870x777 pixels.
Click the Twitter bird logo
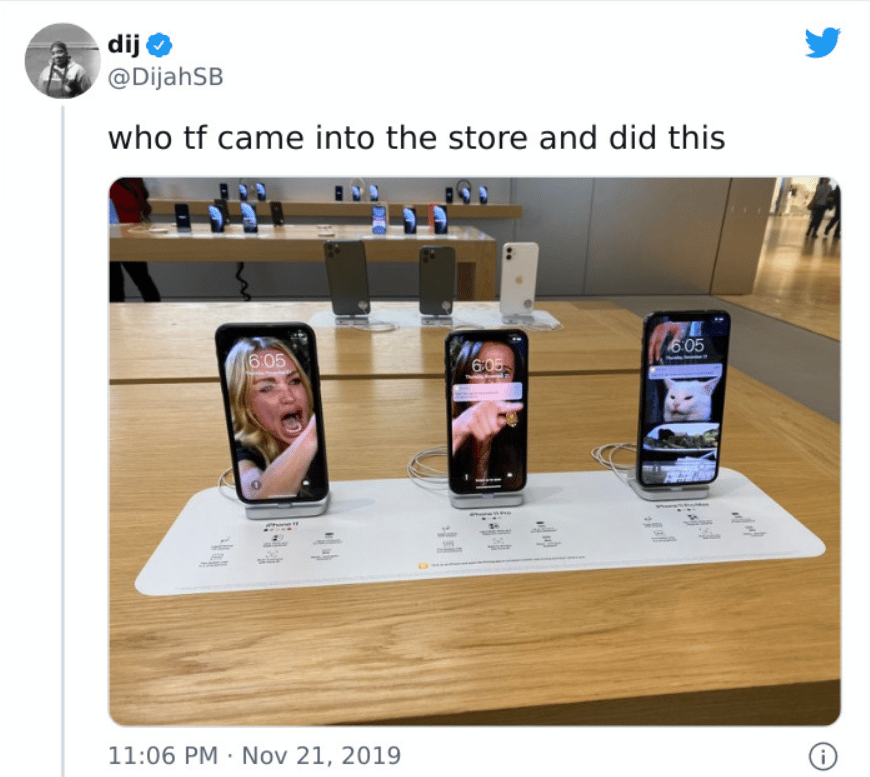(823, 42)
